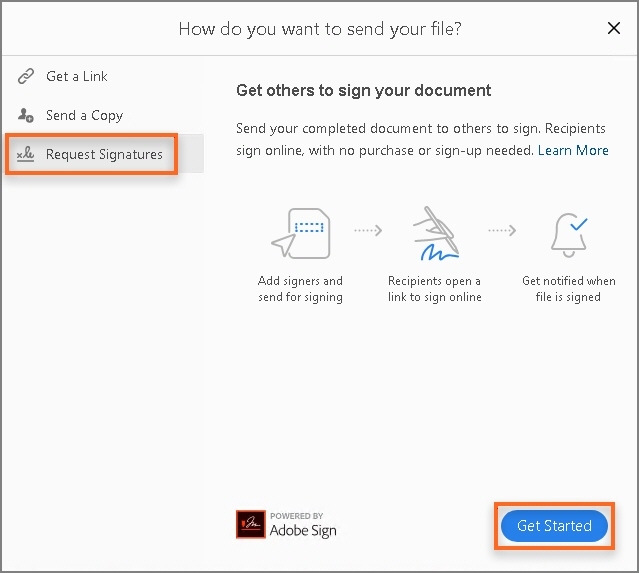Click the 'Powered by Adobe Sign' text
The height and width of the screenshot is (573, 639).
click(303, 526)
